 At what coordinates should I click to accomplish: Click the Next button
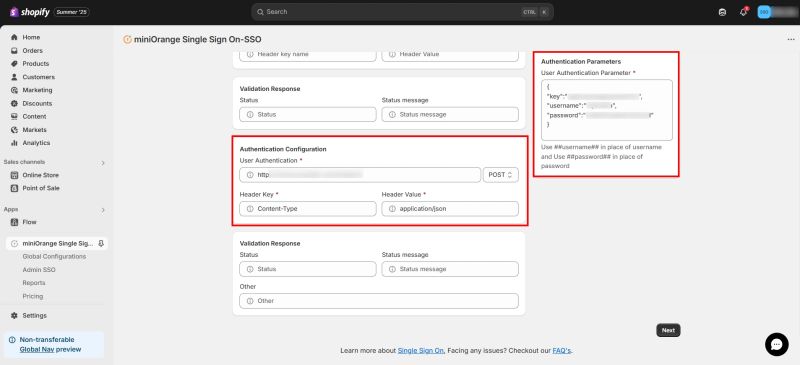[668, 330]
